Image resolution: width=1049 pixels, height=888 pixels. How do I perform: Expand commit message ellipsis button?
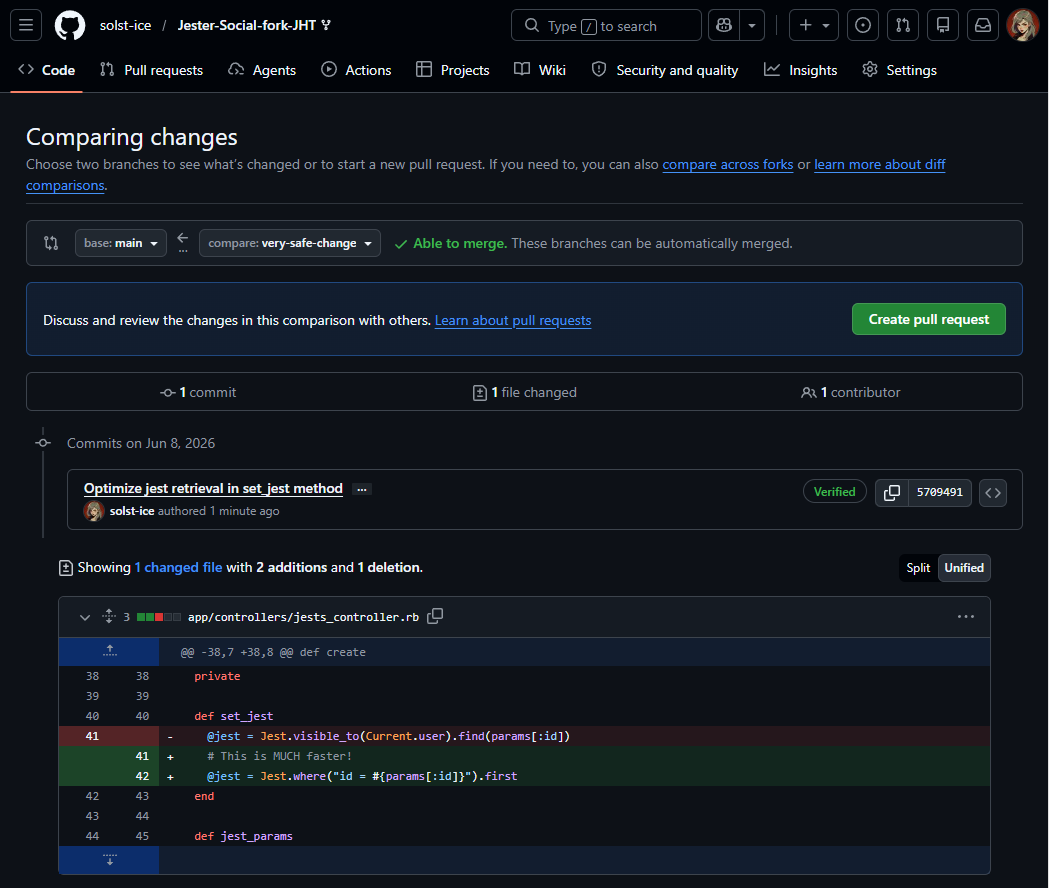tap(362, 489)
